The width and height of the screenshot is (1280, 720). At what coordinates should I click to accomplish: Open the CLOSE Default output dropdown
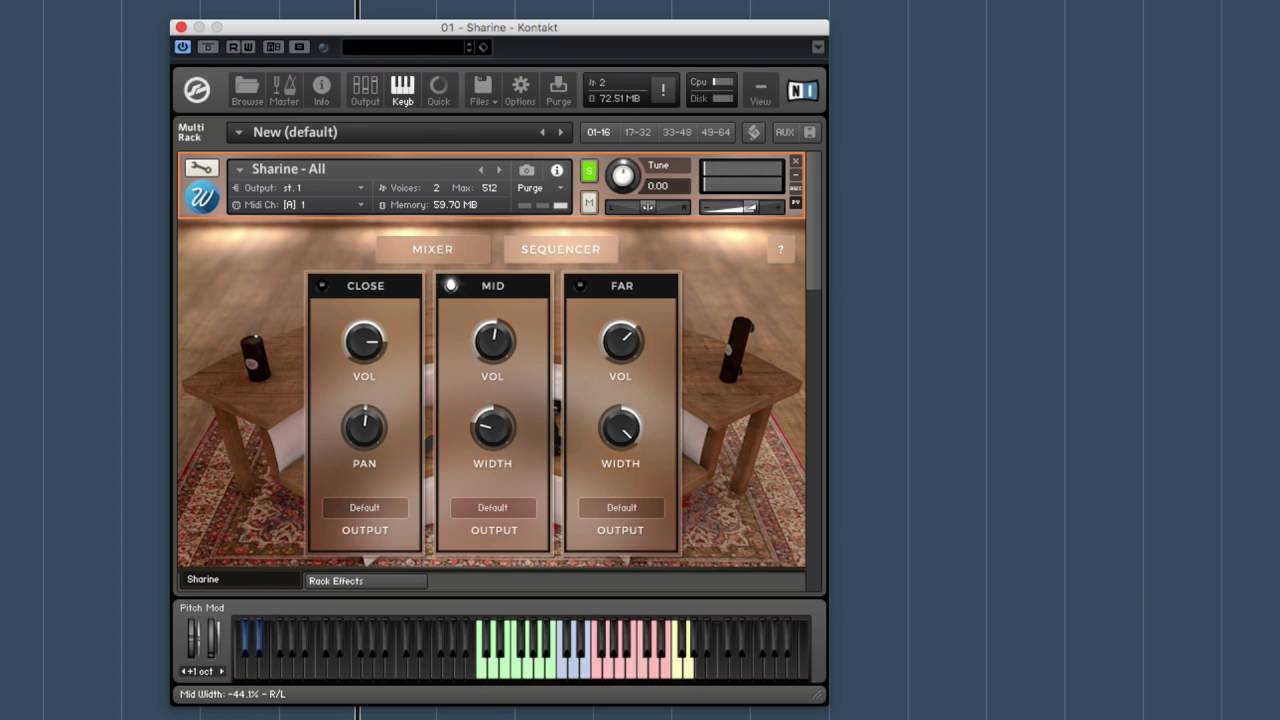coord(365,508)
